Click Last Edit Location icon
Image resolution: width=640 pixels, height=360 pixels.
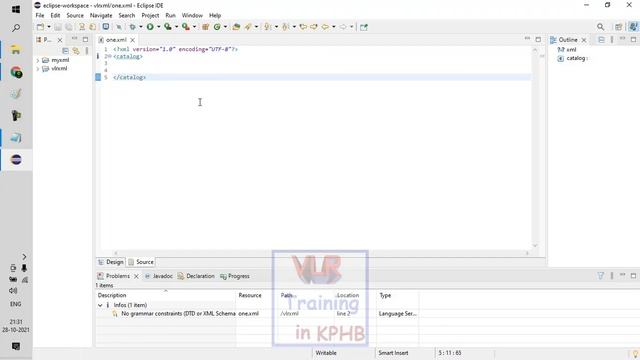pos(303,27)
